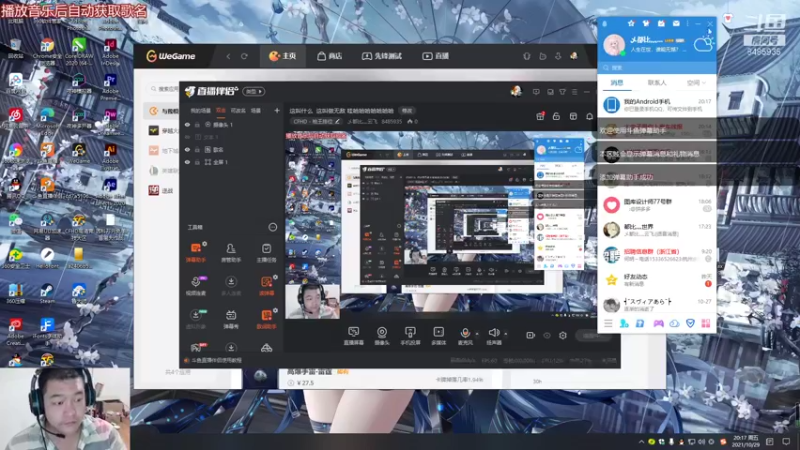Mute the 扬声器 speaker
This screenshot has height=450, width=800.
[494, 336]
